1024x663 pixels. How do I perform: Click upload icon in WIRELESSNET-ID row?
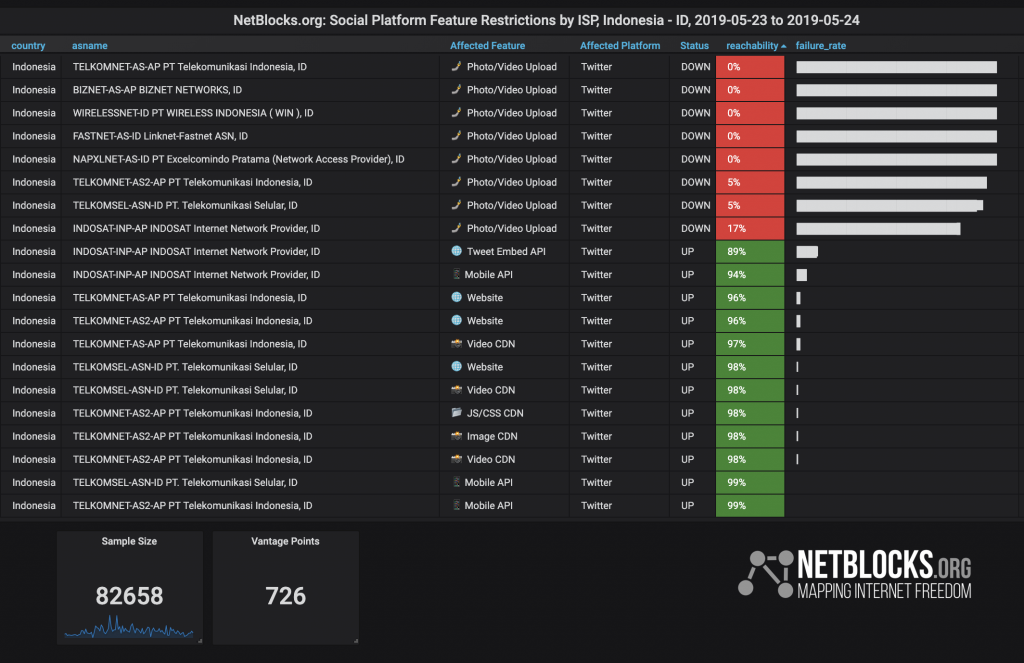[x=456, y=112]
